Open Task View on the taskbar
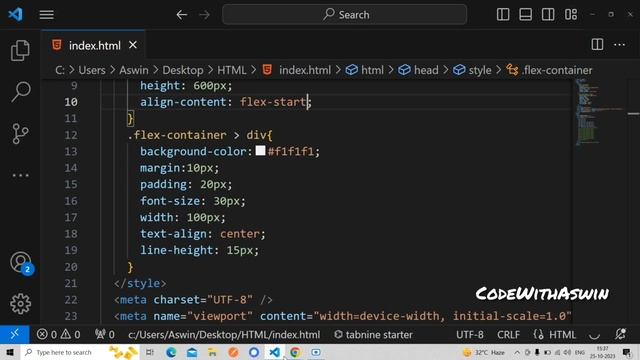Viewport: 640px width, 360px height. point(150,352)
